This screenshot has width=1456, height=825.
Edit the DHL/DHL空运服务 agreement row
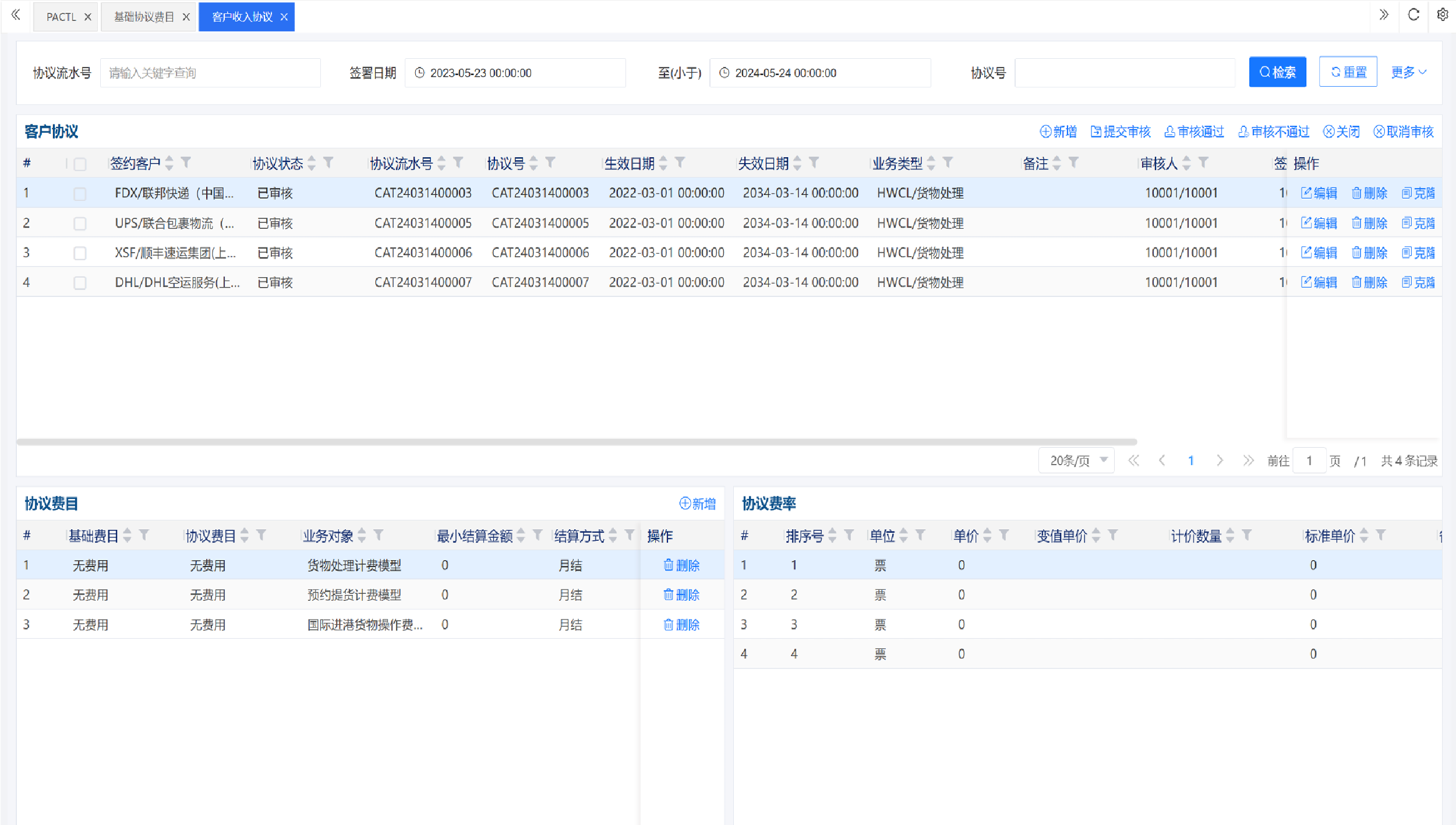[1319, 282]
